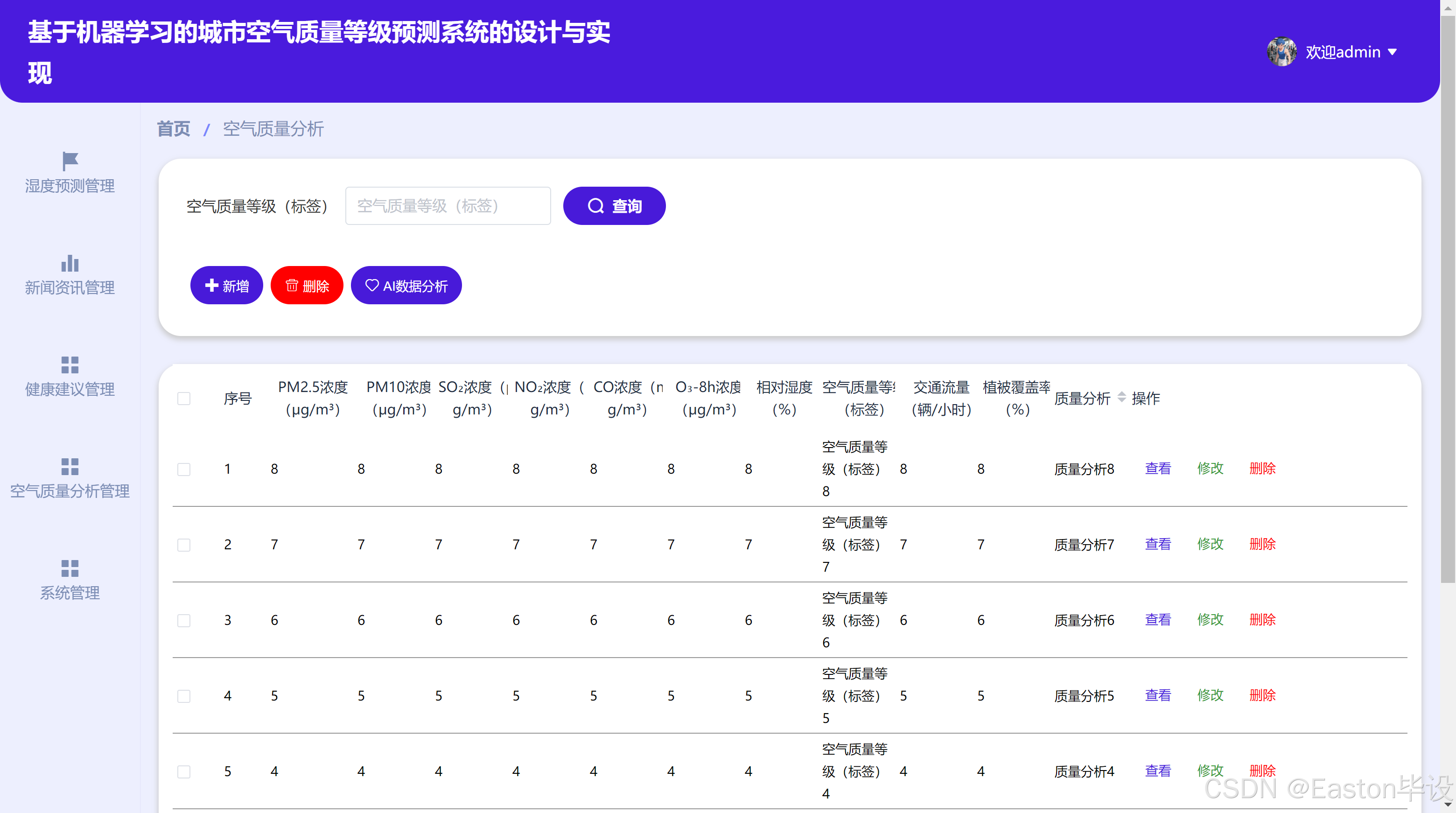Select the 系统管理 menu label
This screenshot has width=1456, height=813.
point(70,593)
